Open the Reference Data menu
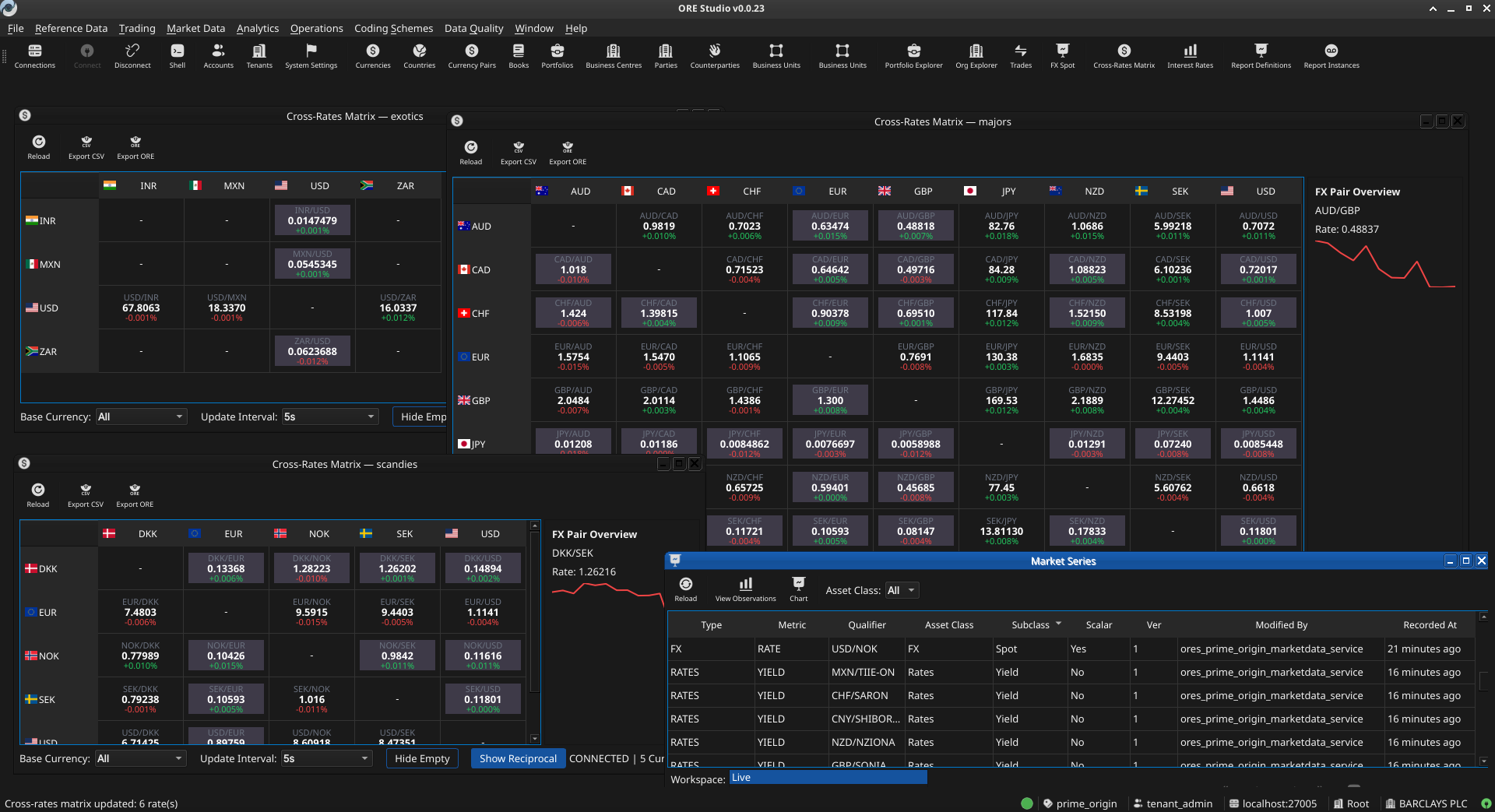The width and height of the screenshot is (1495, 812). point(71,28)
